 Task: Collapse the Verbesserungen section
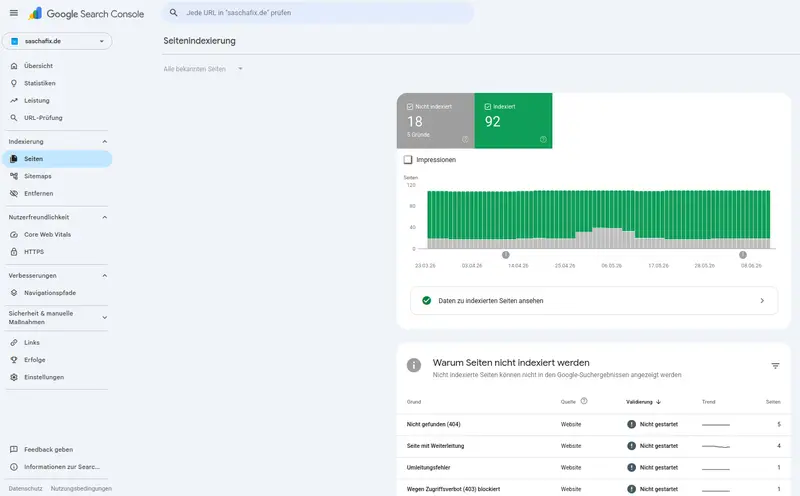(x=105, y=276)
